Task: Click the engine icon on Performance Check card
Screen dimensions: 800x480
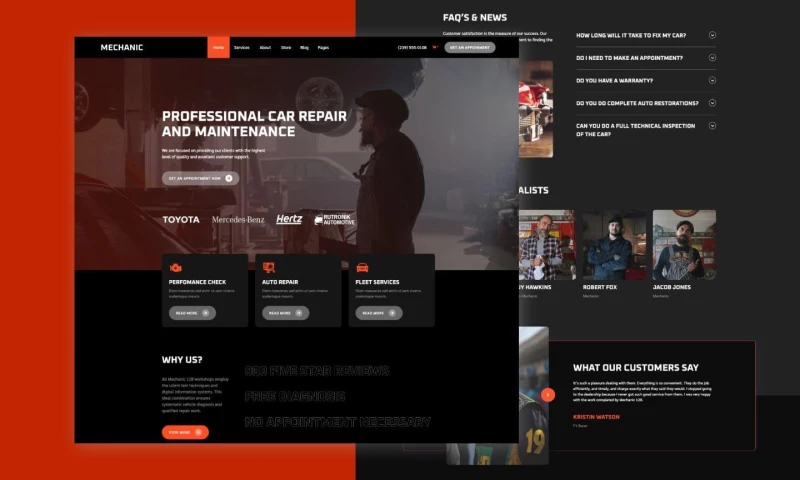Action: click(176, 268)
